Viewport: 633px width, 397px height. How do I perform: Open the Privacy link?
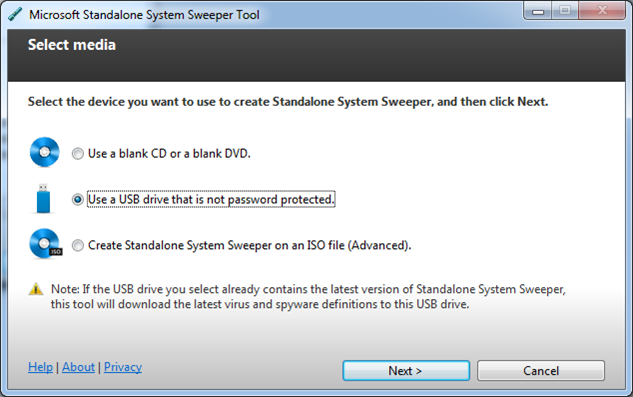point(123,367)
